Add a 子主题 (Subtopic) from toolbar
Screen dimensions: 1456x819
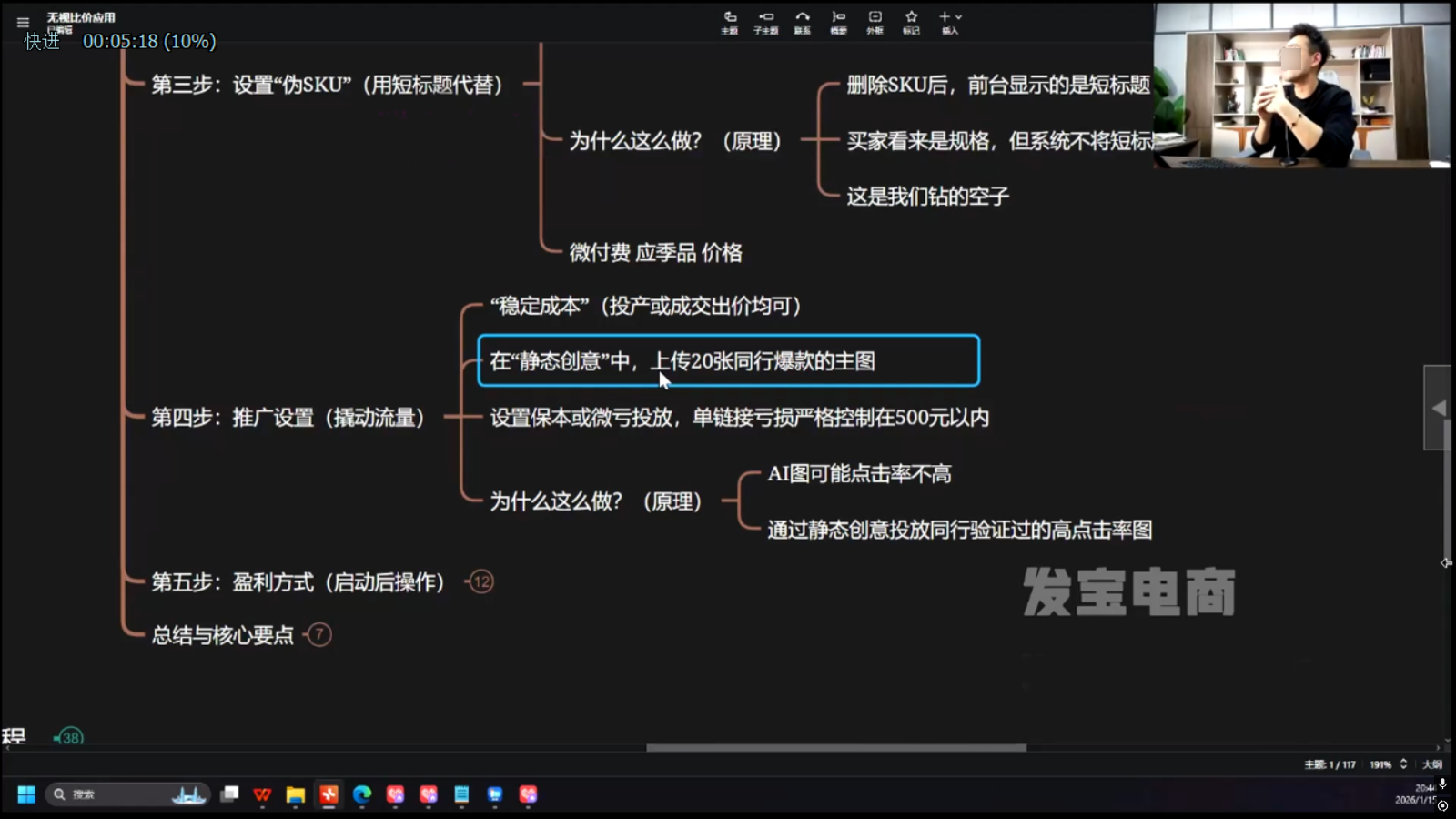pos(765,22)
